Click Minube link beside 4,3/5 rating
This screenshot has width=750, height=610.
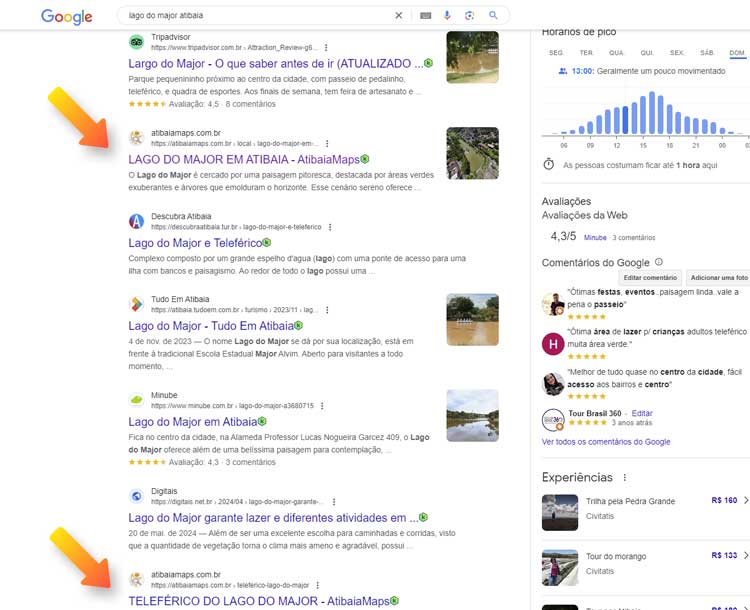[595, 237]
